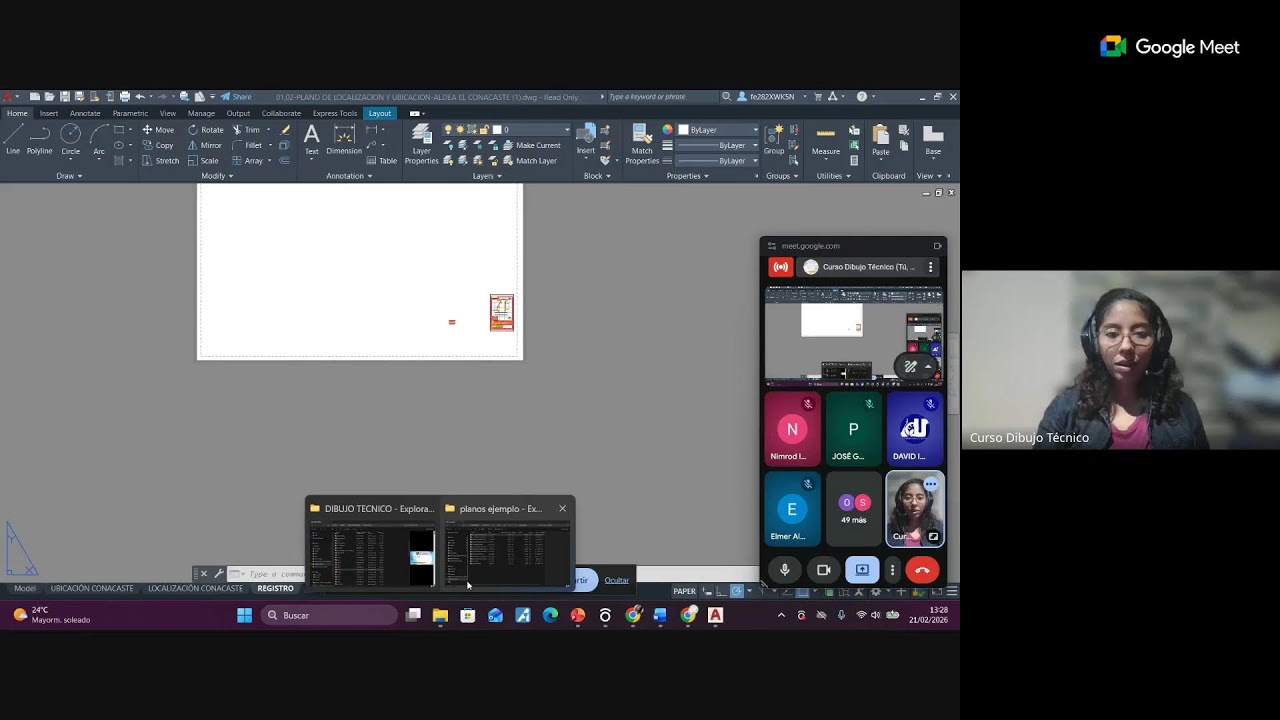1280x720 pixels.
Task: Click the Share button
Action: 236,97
